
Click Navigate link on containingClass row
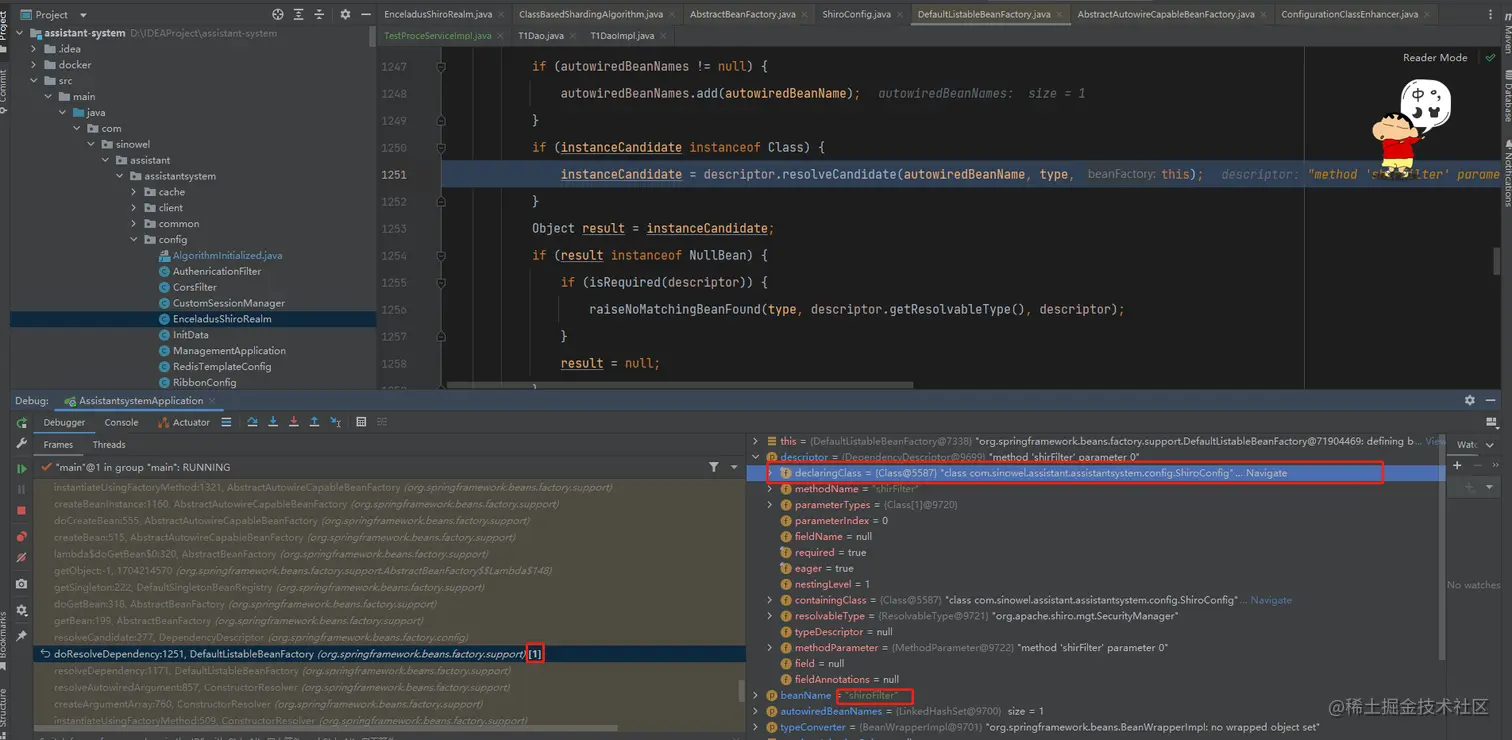coord(1271,600)
